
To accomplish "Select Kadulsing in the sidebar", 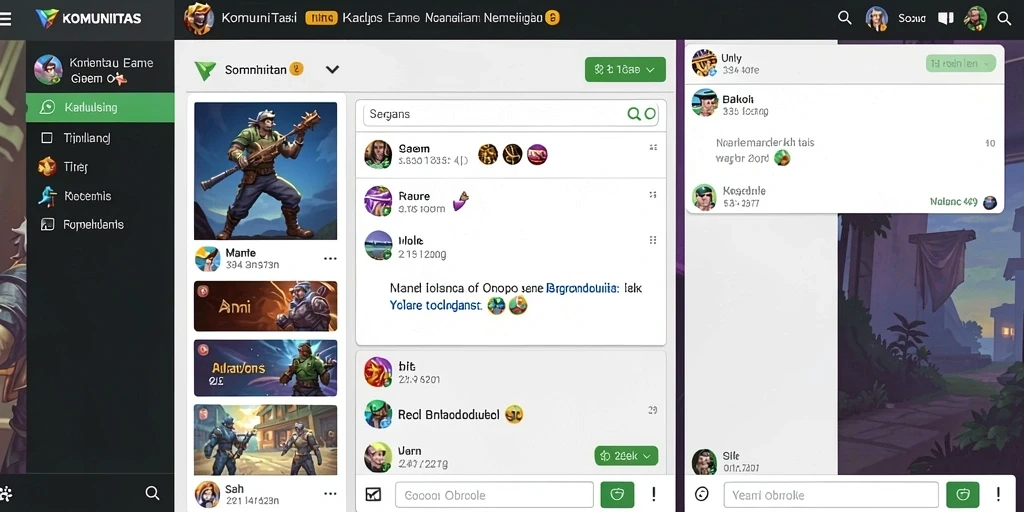I will click(x=100, y=108).
